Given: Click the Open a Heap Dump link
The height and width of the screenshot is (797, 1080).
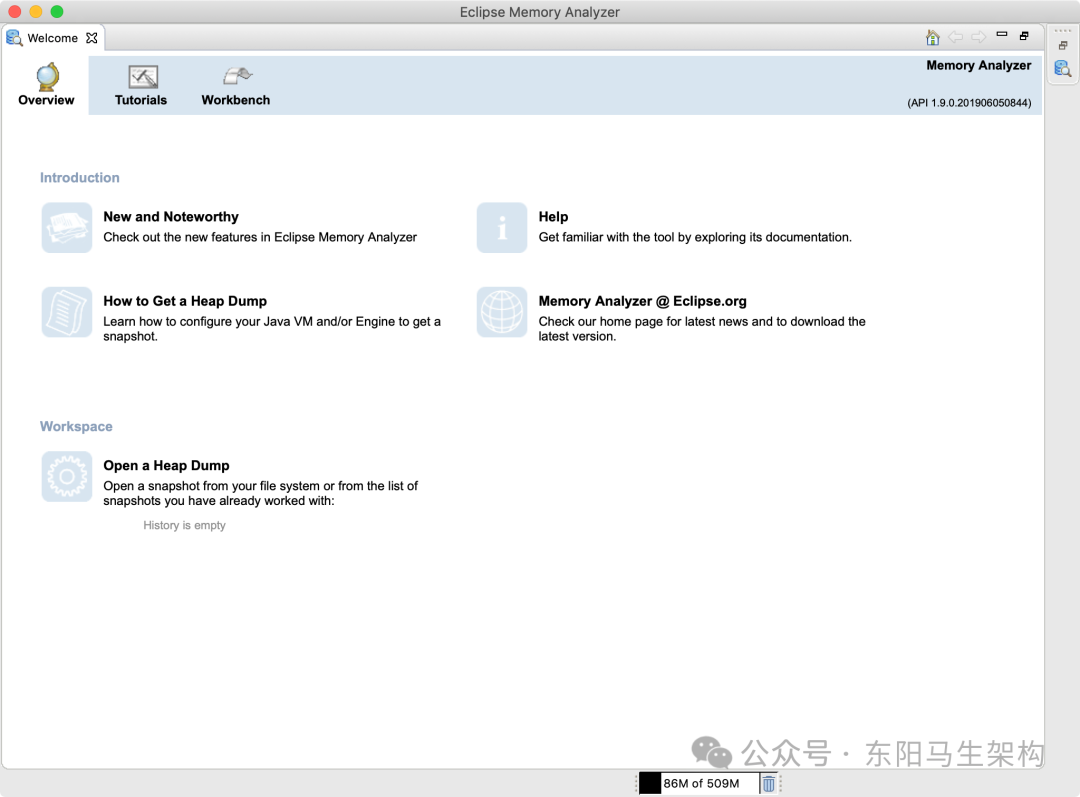Looking at the screenshot, I should click(166, 466).
